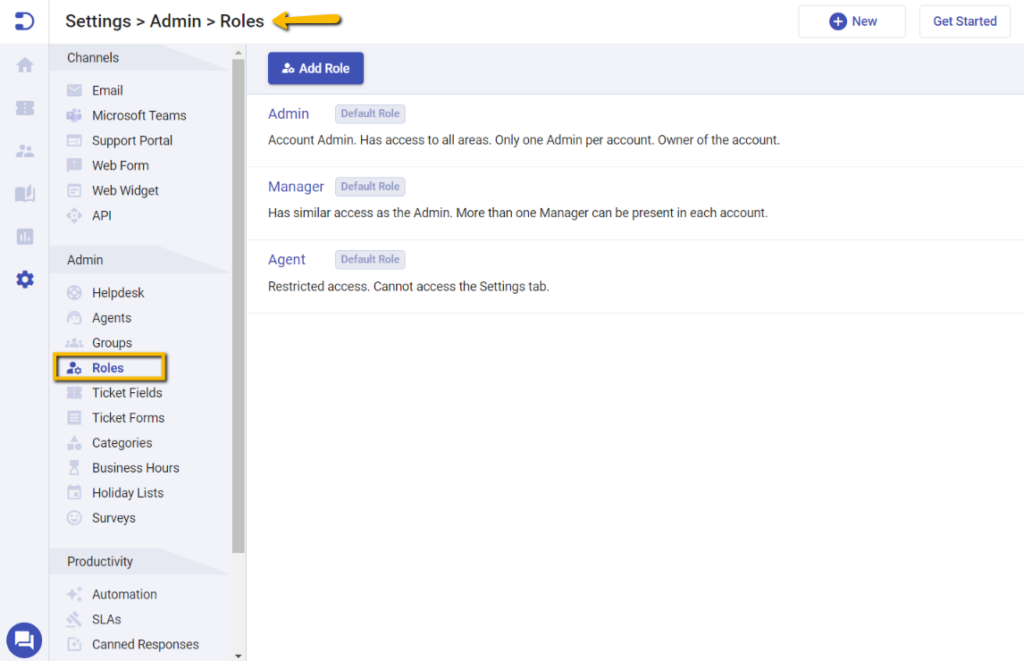
Task: Open Agents under Admin
Action: [112, 317]
